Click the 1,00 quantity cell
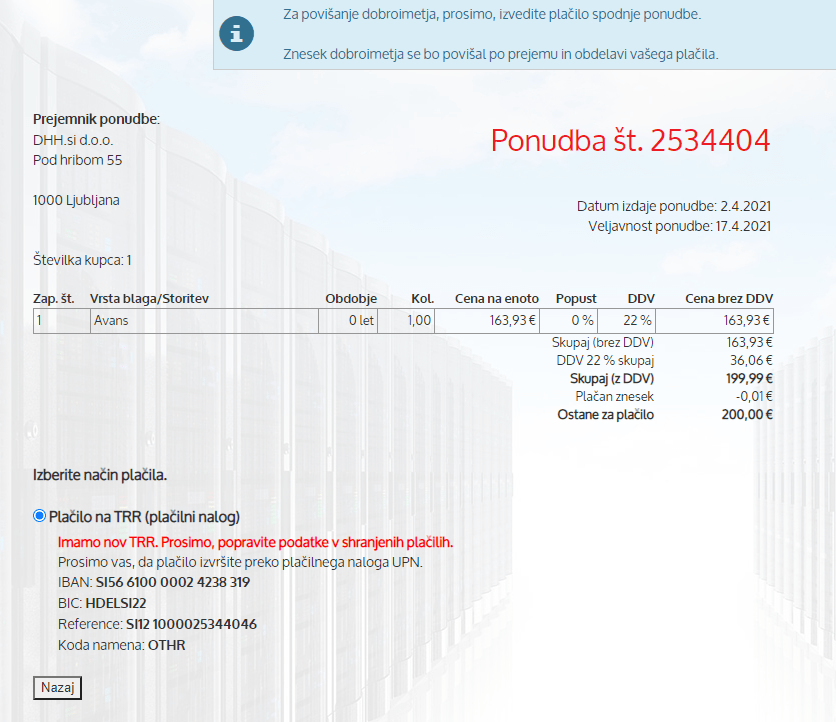 (420, 321)
